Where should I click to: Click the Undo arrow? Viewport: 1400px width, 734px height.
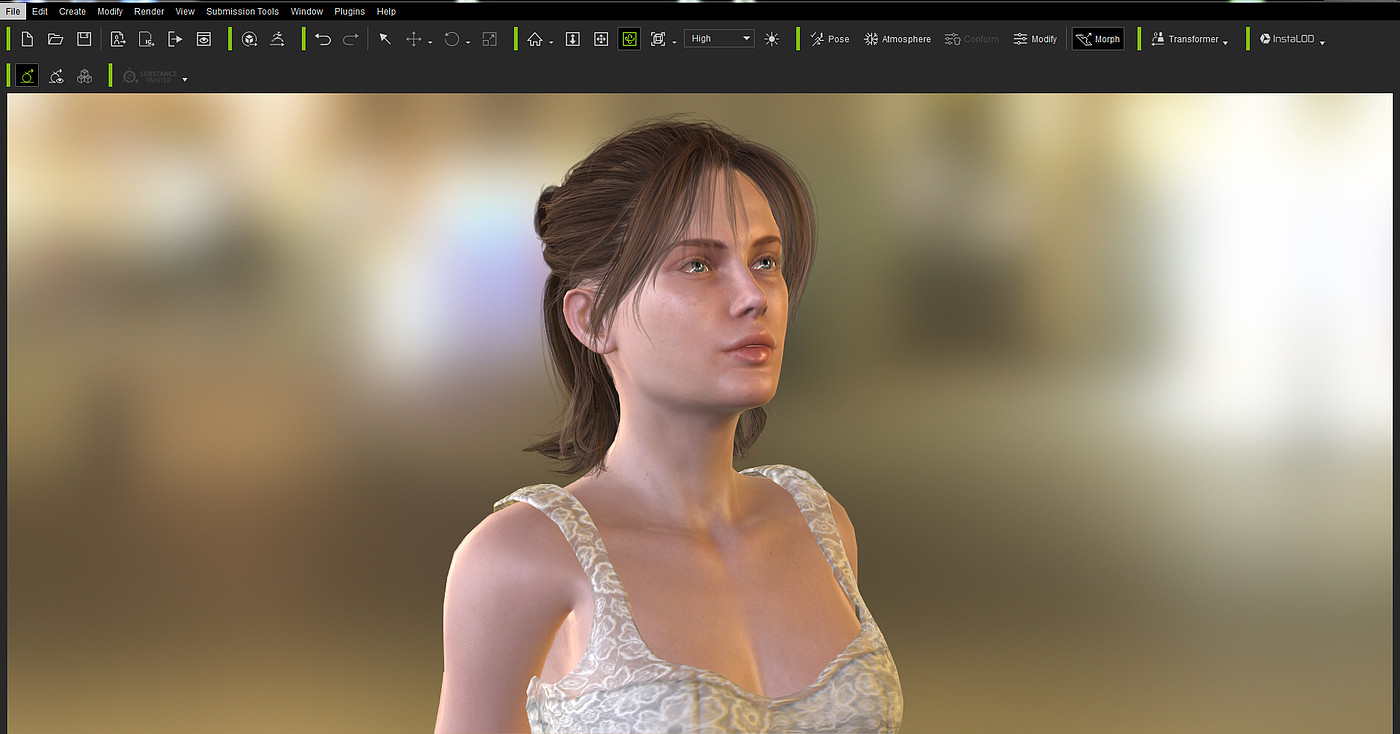pos(323,39)
